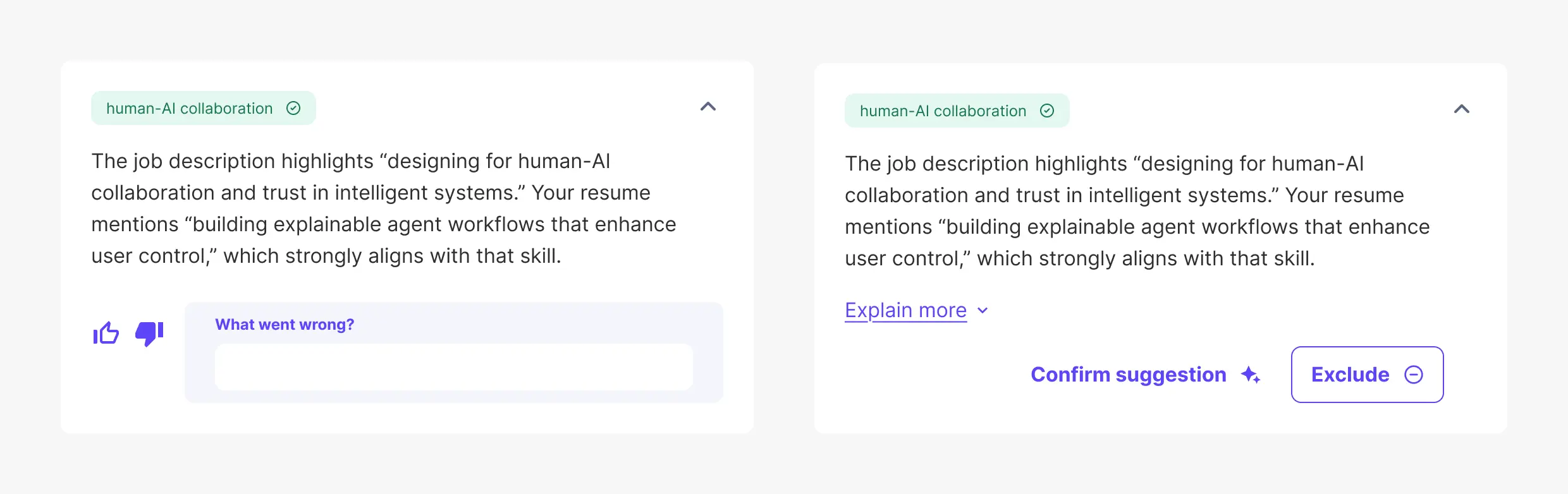Viewport: 1568px width, 494px height.
Task: Click the thumbs up feedback icon
Action: click(106, 333)
